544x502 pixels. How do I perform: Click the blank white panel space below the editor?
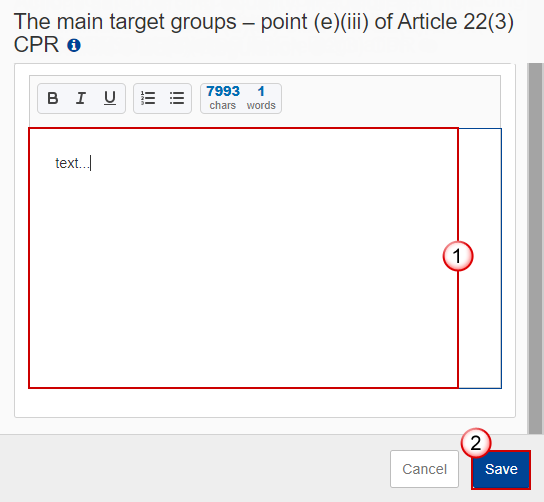point(265,403)
